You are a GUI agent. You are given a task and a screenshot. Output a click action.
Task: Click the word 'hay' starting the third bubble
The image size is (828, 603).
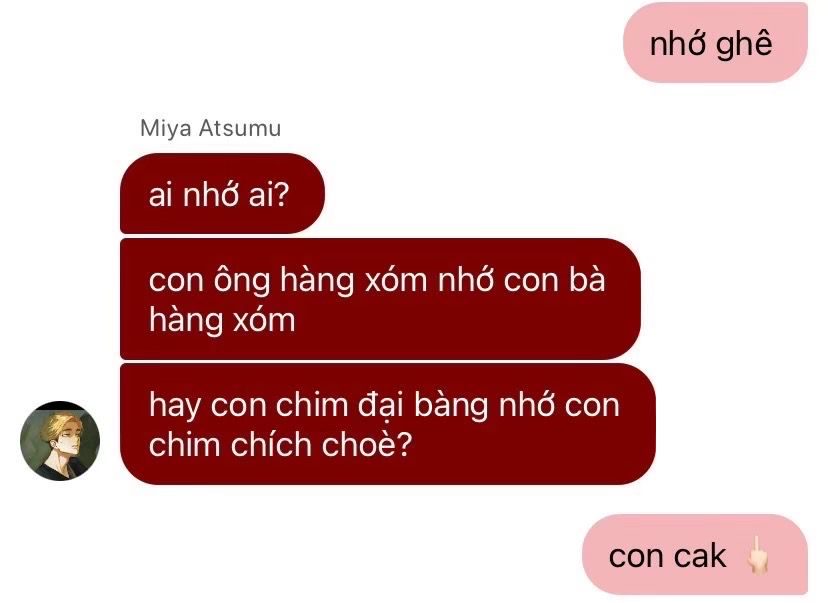pos(174,406)
